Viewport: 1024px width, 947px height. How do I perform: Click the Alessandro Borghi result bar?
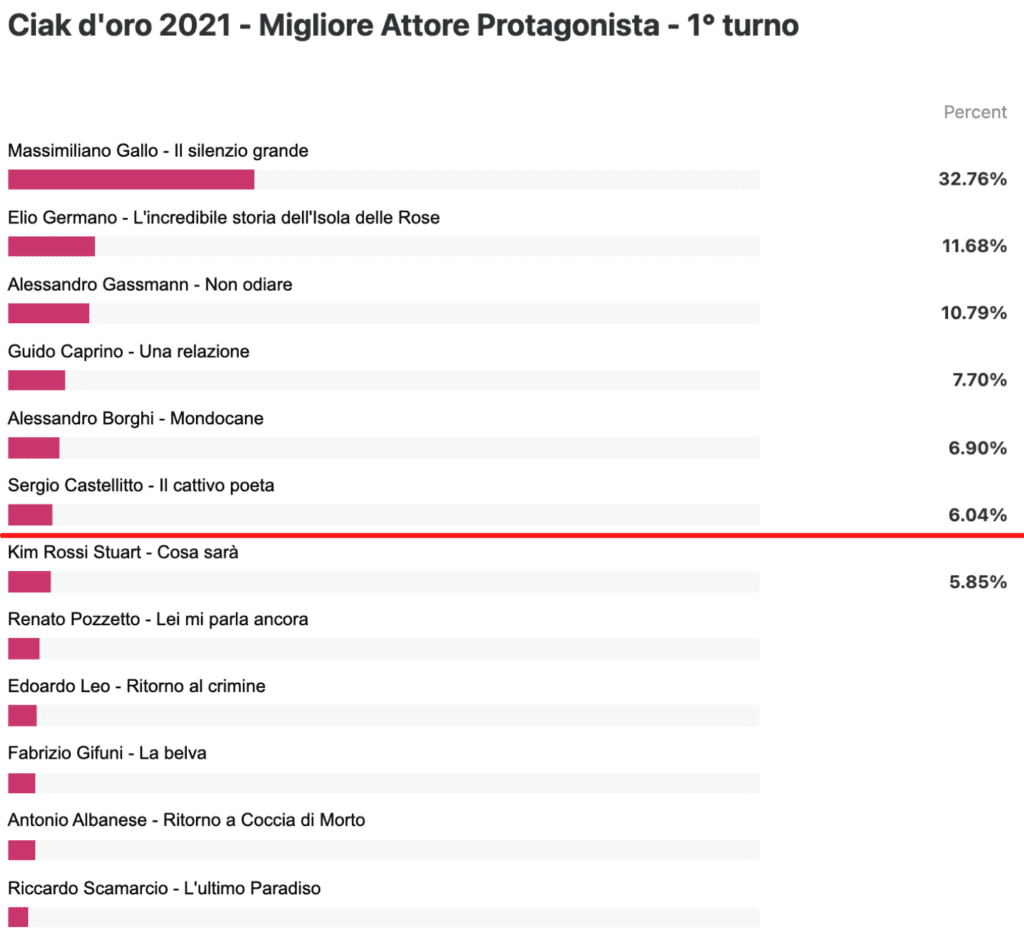(383, 448)
